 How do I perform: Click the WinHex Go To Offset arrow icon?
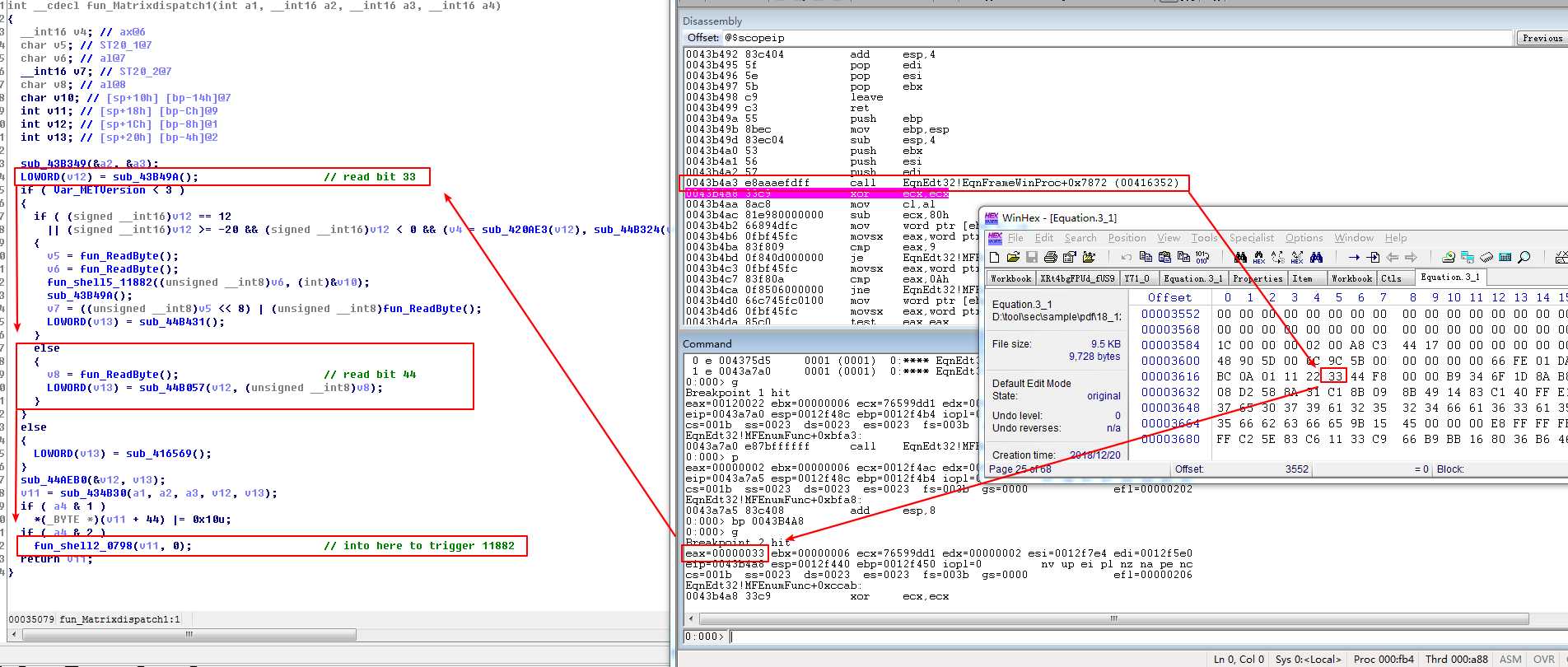tap(1354, 258)
